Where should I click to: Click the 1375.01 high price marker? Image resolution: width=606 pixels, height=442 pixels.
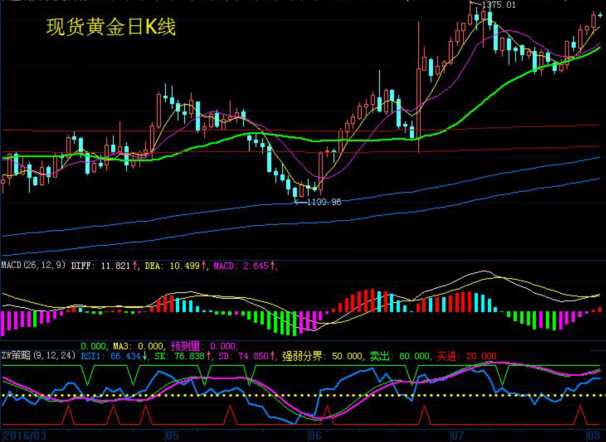499,6
